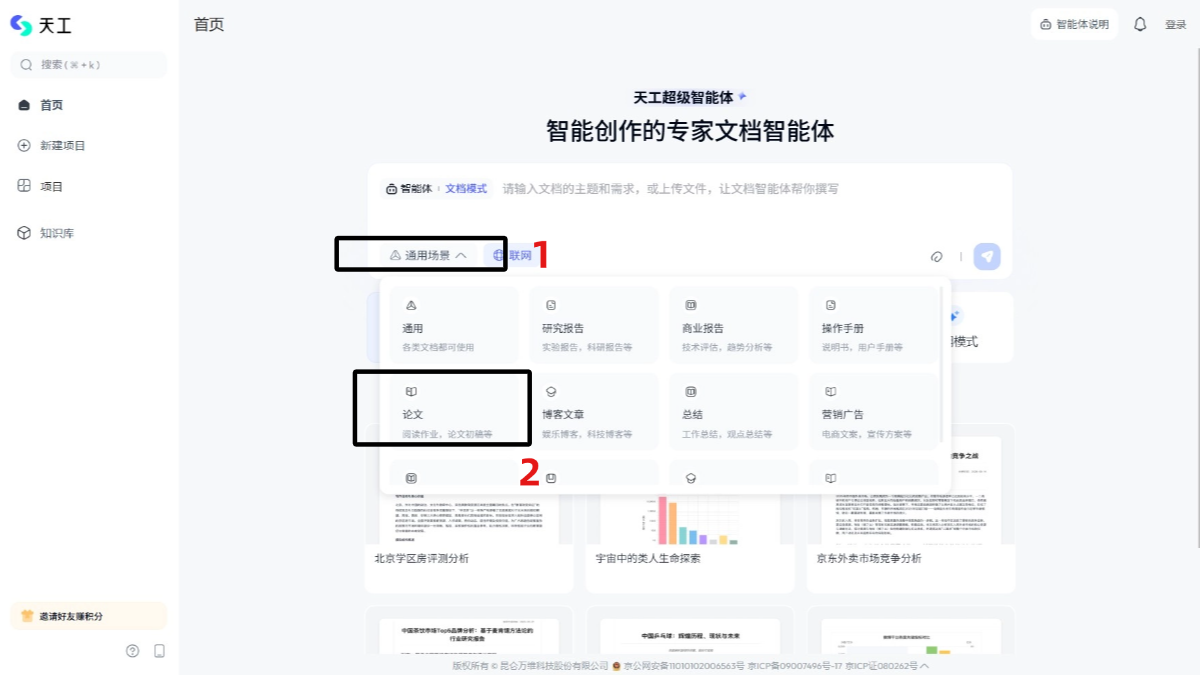Click the 智能体 robot tag
1200x675 pixels.
click(409, 188)
